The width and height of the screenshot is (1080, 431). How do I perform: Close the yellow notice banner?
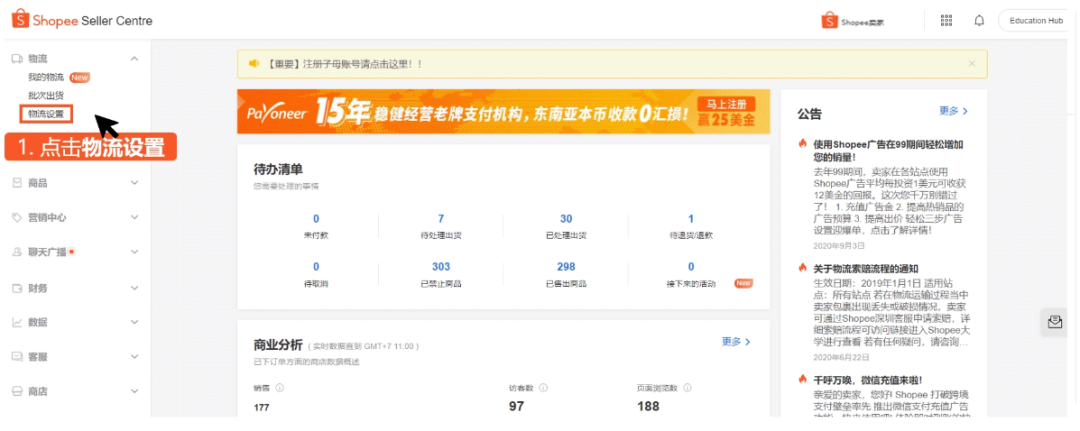[x=972, y=63]
